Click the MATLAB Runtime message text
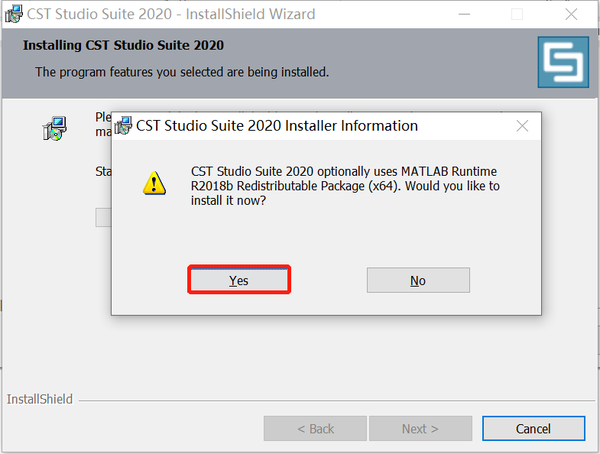600x454 pixels. coord(344,186)
